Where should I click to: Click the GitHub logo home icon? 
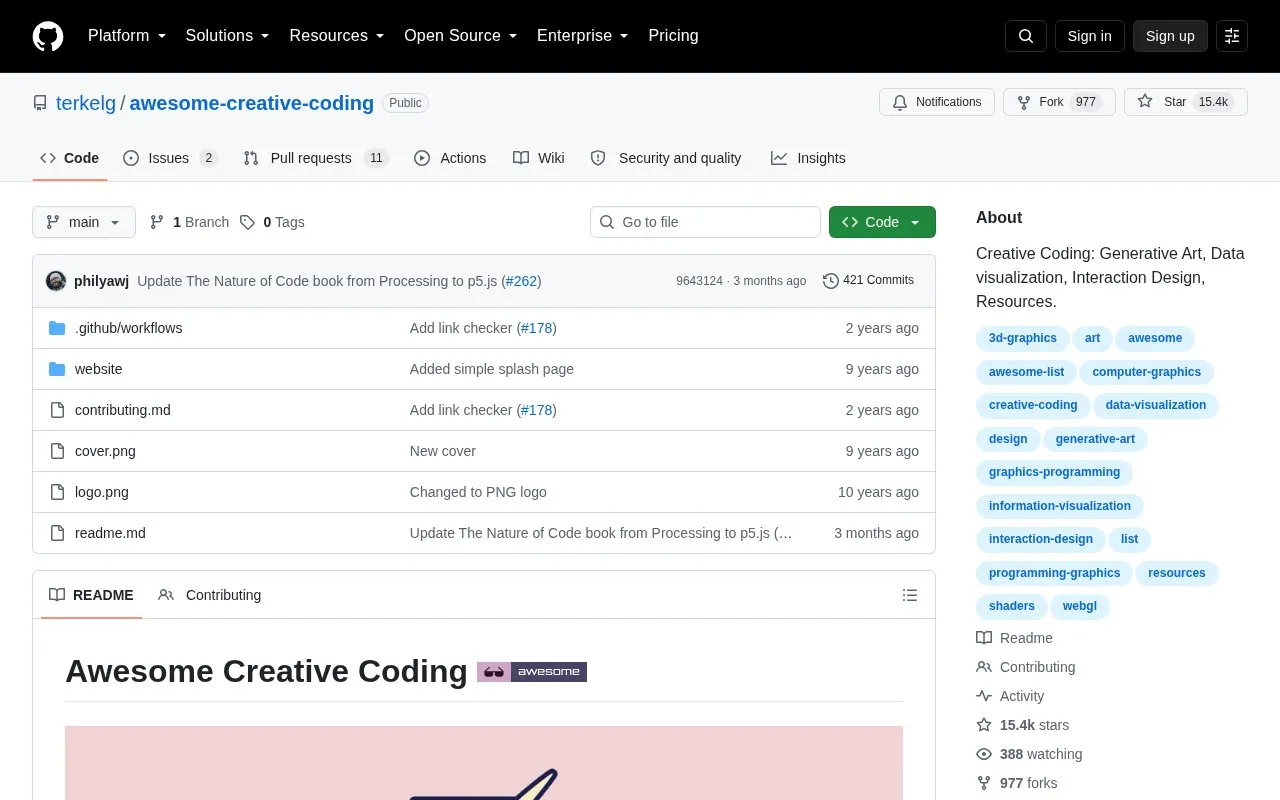tap(48, 36)
